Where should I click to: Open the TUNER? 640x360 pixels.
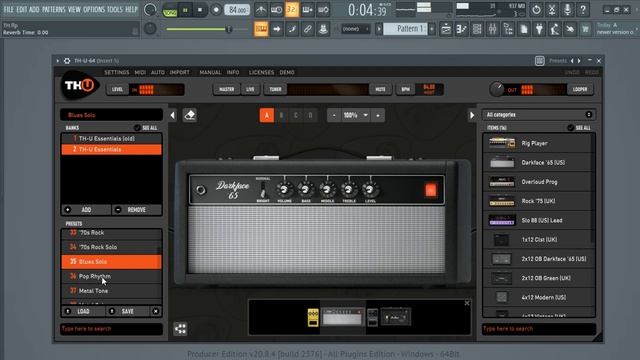coord(275,89)
